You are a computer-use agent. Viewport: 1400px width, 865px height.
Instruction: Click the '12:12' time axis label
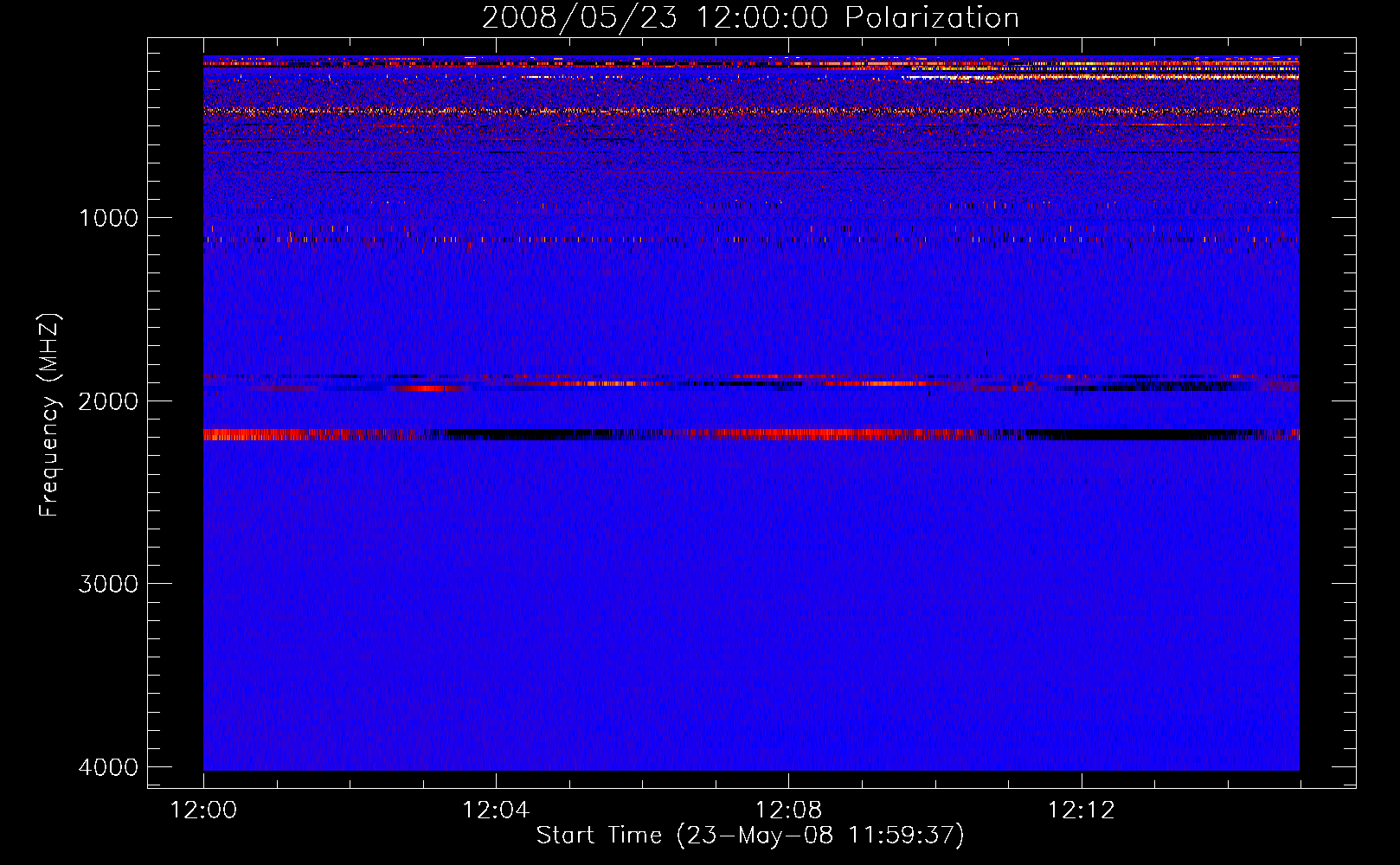(1082, 810)
